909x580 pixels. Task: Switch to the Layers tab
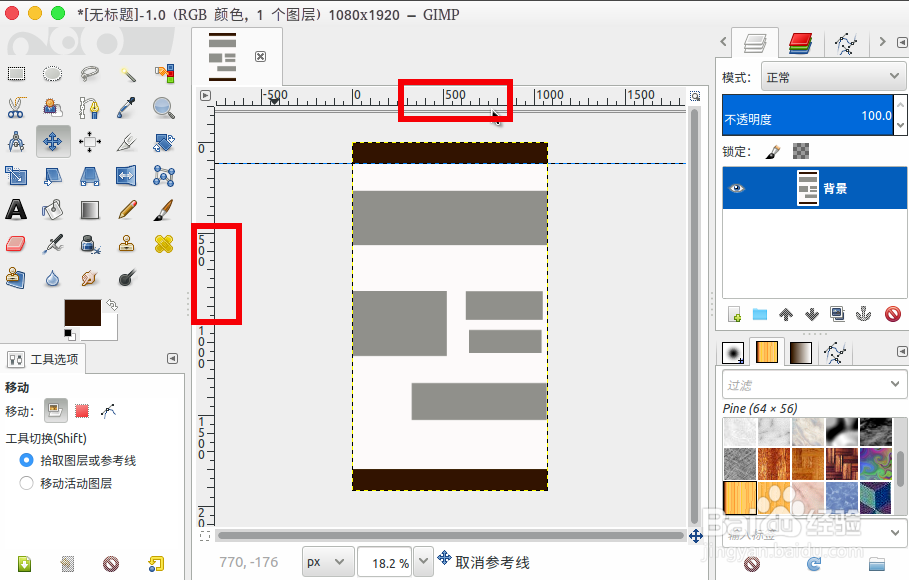(755, 44)
